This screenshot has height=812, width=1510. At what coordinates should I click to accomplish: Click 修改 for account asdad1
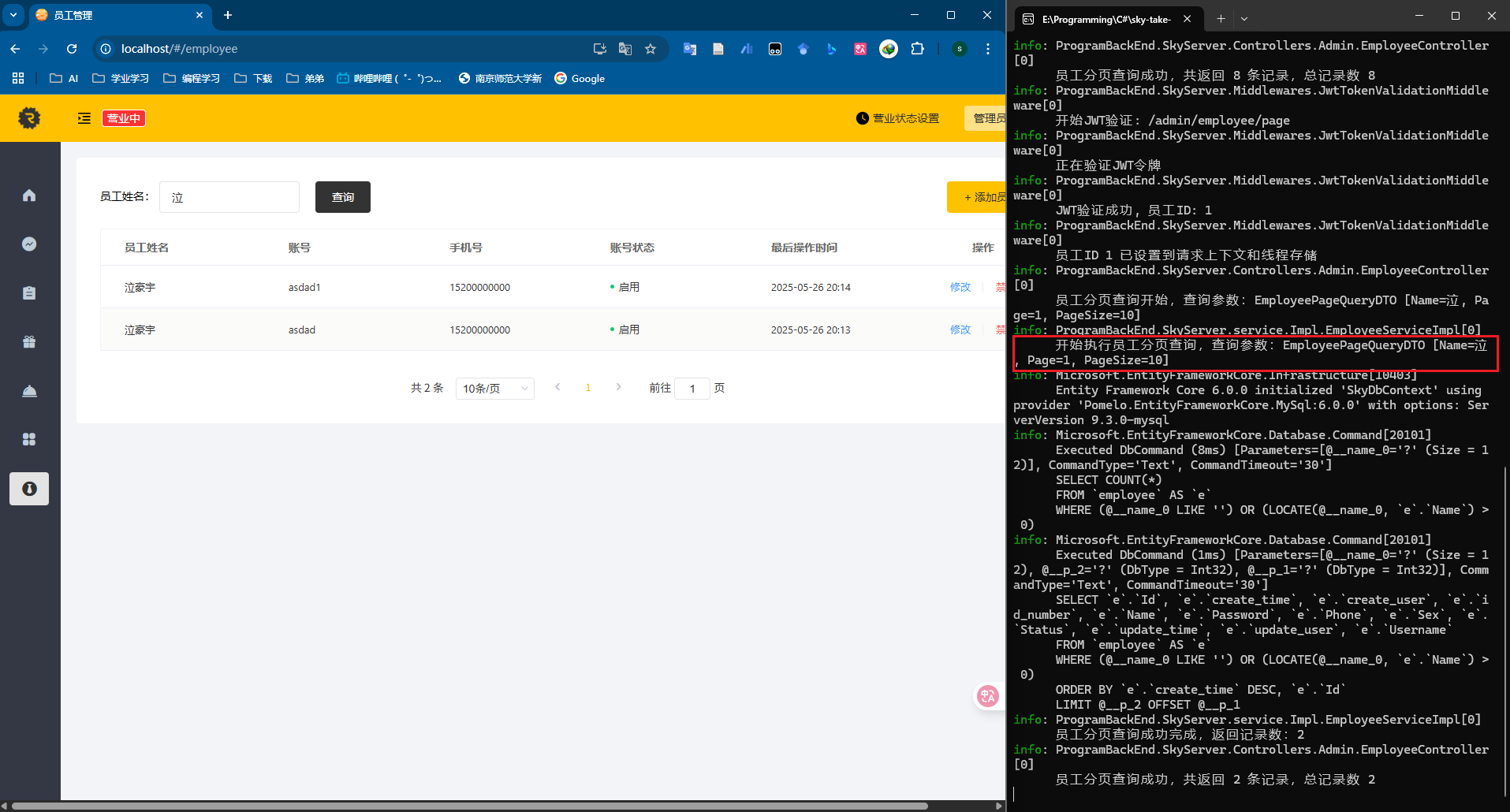tap(960, 288)
